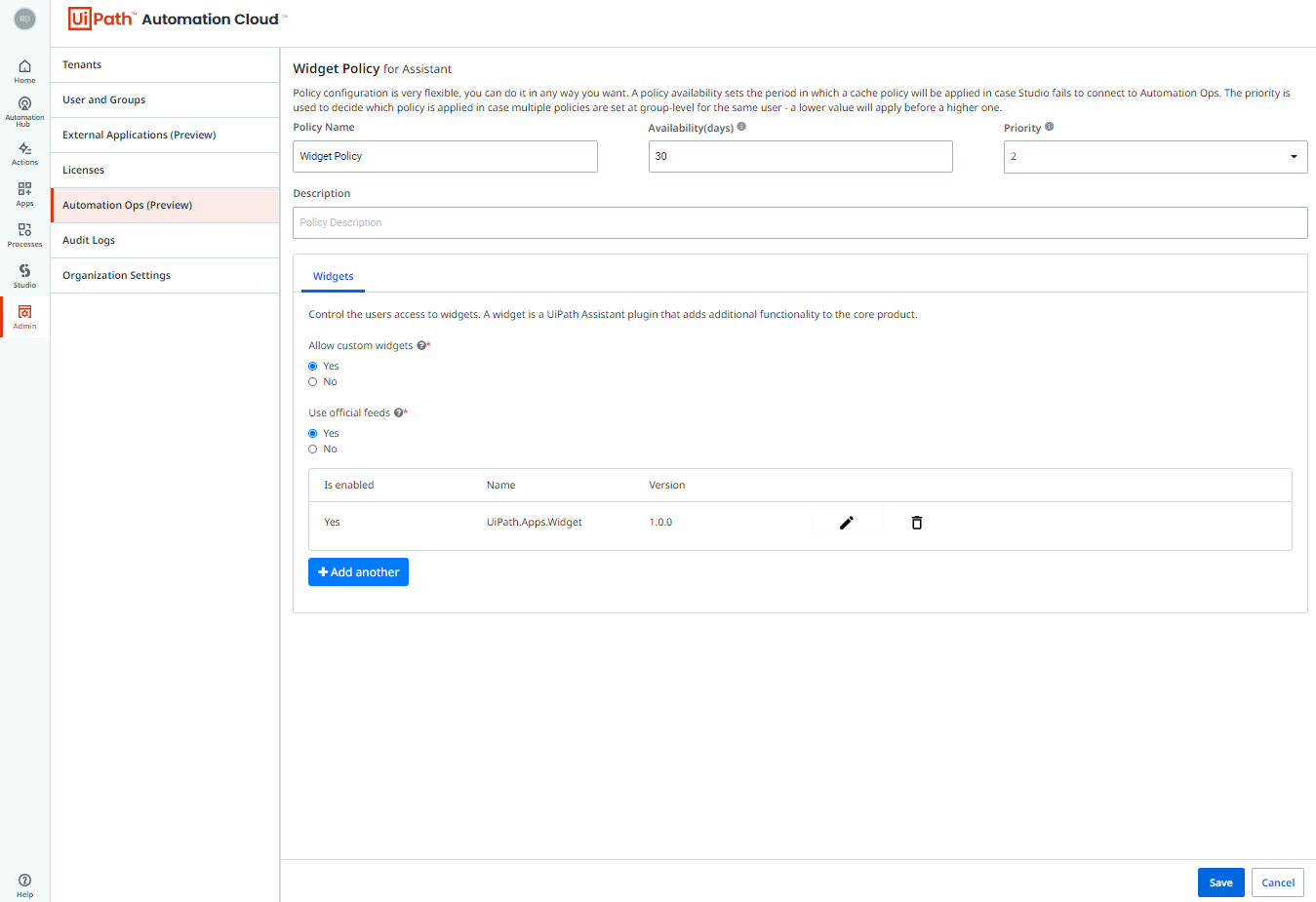The image size is (1316, 902).
Task: Click the 1.0.0 version cell
Action: (x=660, y=523)
